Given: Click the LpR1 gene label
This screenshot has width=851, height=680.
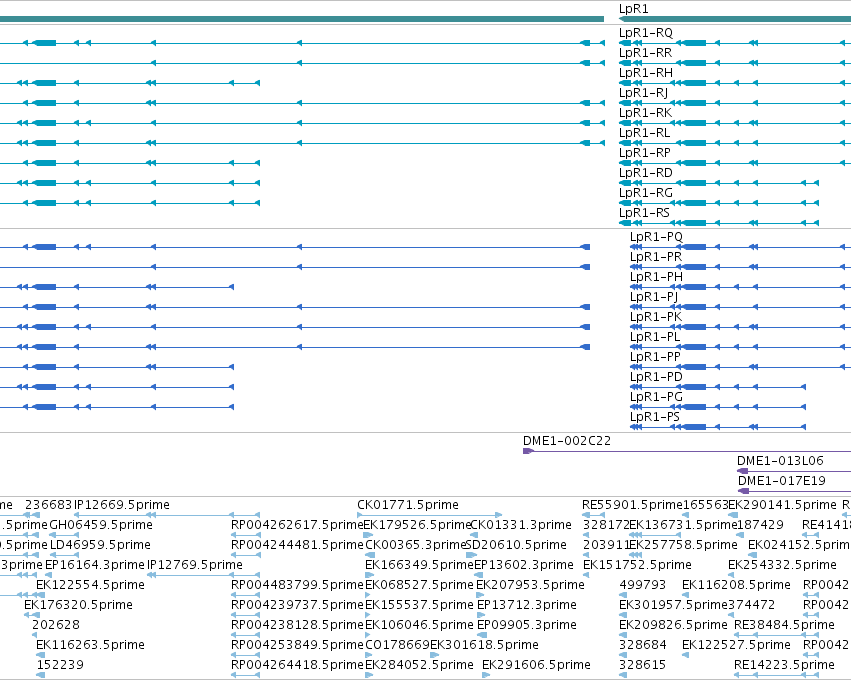Looking at the screenshot, I should 633,9.
